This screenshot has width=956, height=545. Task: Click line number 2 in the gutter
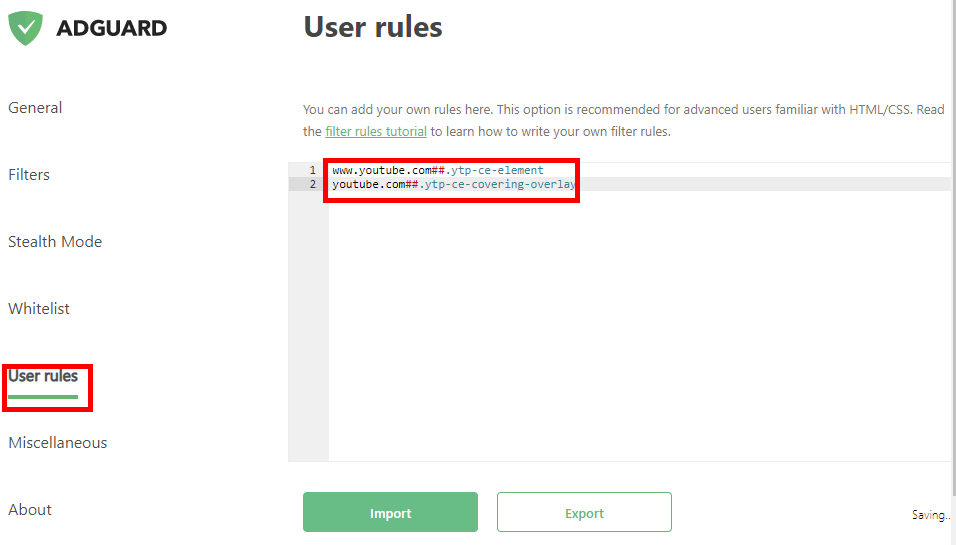pos(312,184)
